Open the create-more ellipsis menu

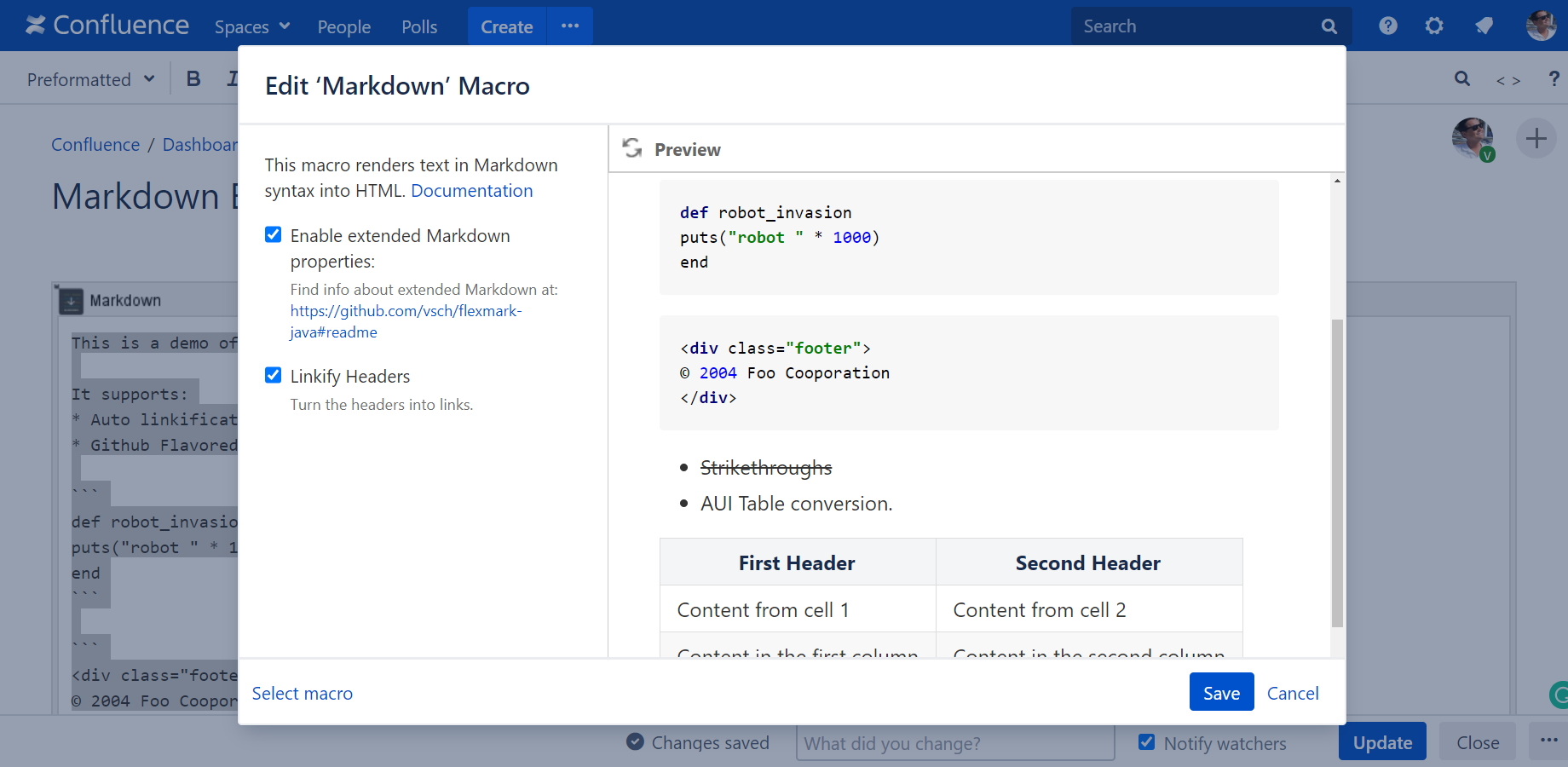[x=570, y=26]
